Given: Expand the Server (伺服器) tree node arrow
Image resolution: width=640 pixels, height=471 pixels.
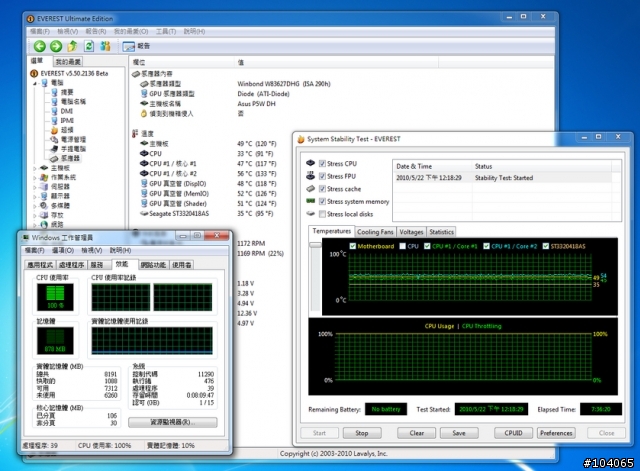Looking at the screenshot, I should click(x=35, y=187).
